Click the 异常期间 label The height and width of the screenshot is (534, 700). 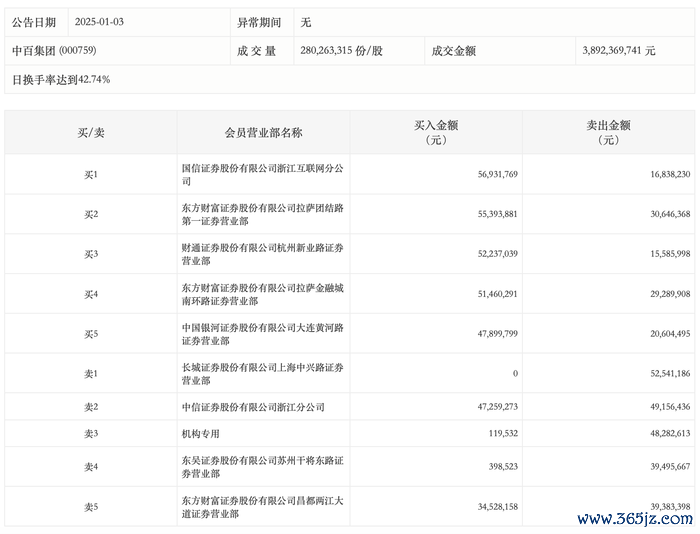(259, 22)
